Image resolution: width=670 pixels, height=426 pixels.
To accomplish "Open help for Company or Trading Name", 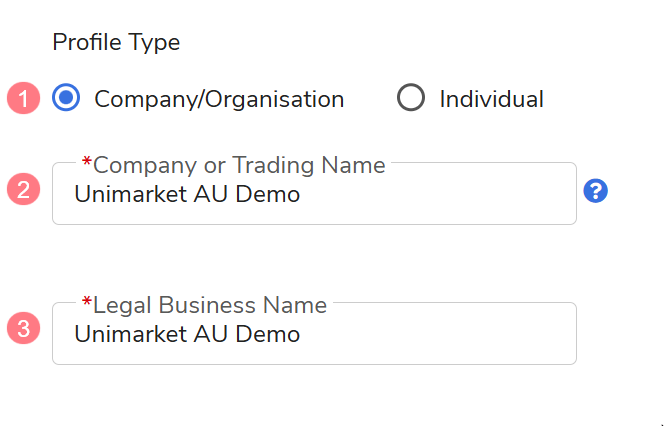I will coord(596,191).
